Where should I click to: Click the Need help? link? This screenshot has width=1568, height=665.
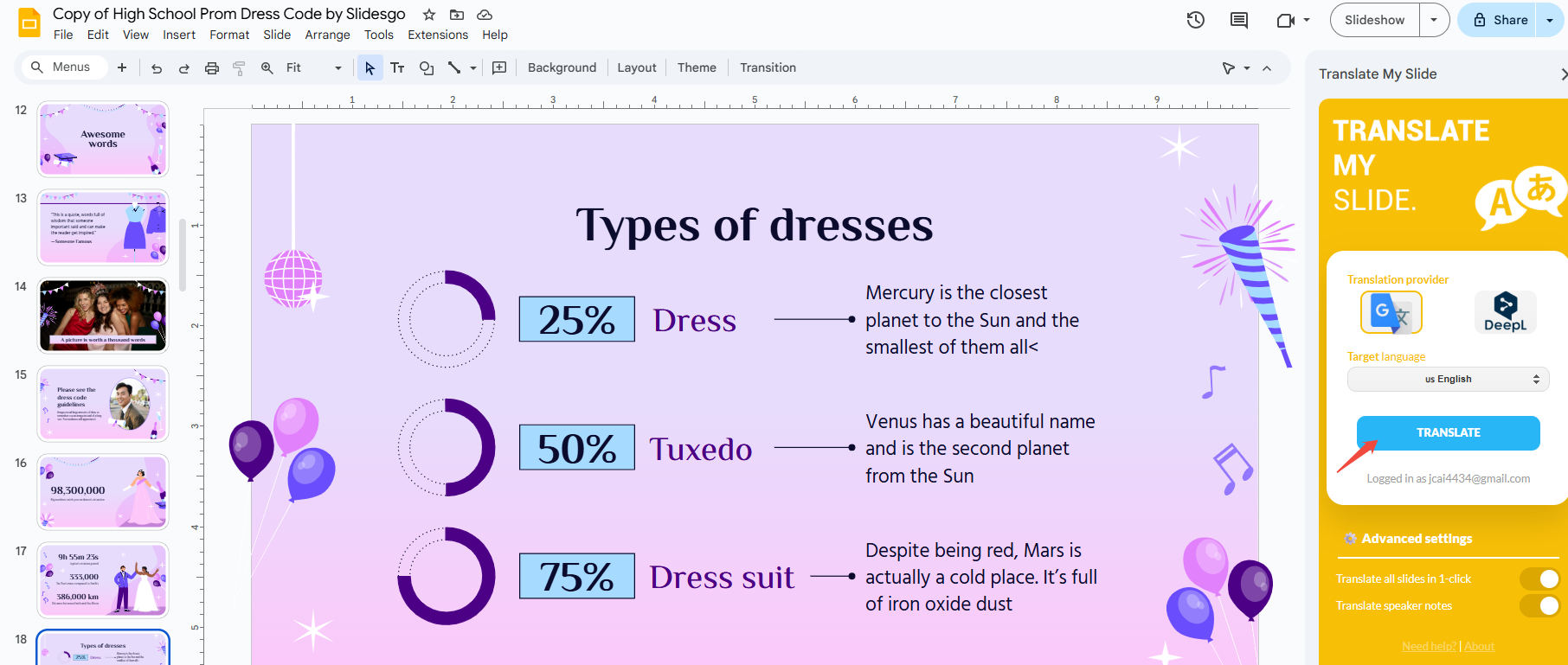(x=1429, y=646)
